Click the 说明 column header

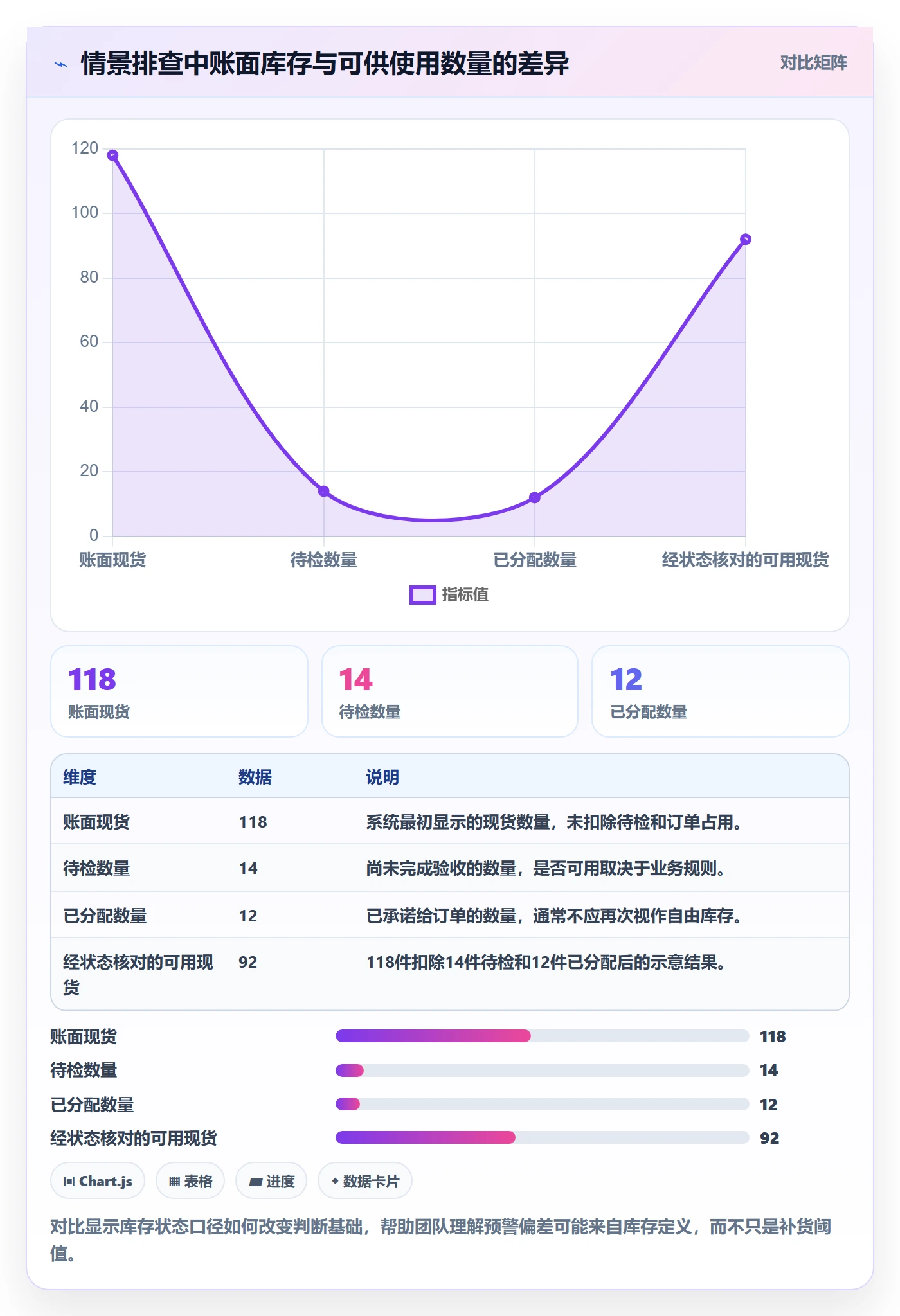pyautogui.click(x=382, y=777)
